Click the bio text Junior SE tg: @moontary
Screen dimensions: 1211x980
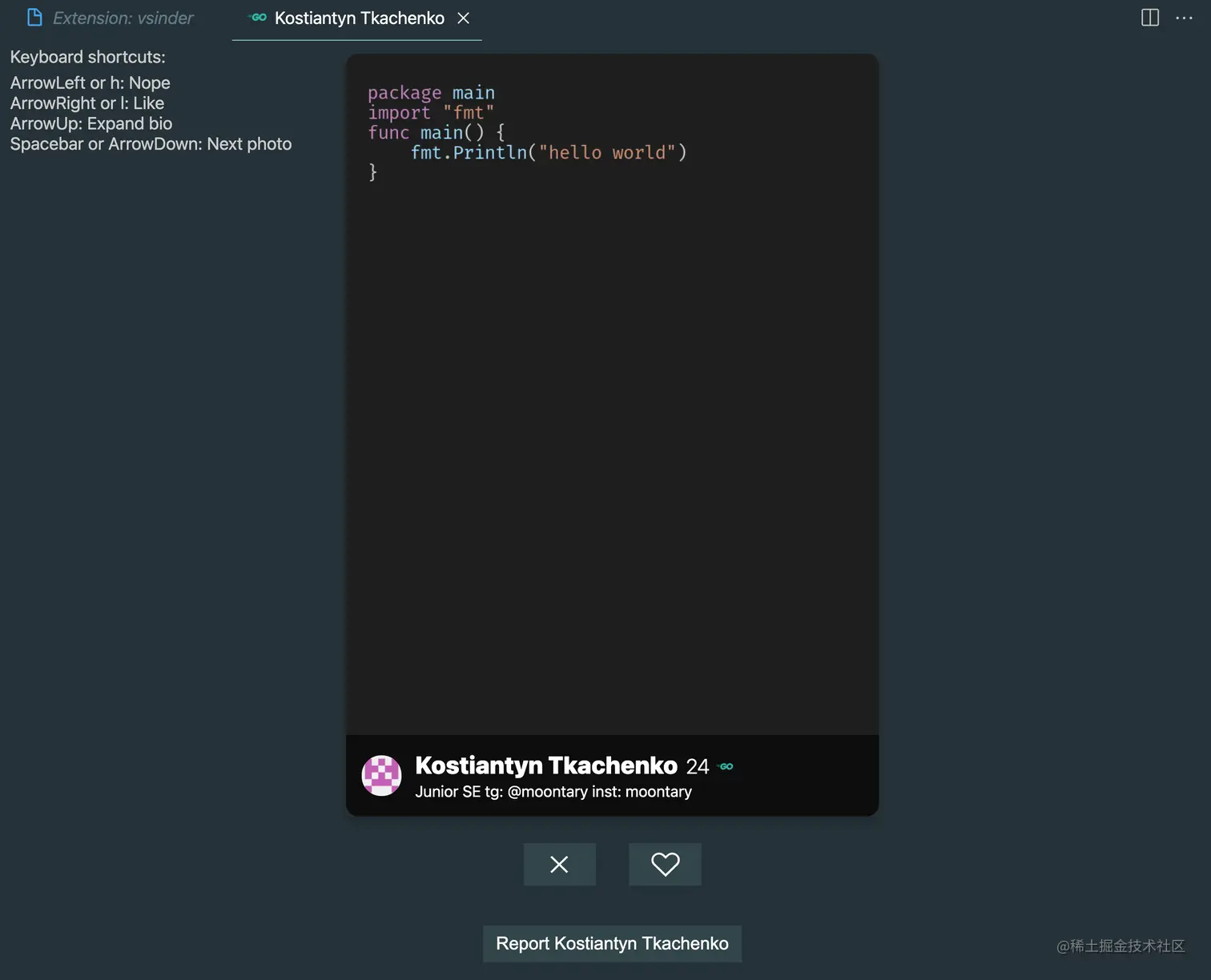click(553, 792)
